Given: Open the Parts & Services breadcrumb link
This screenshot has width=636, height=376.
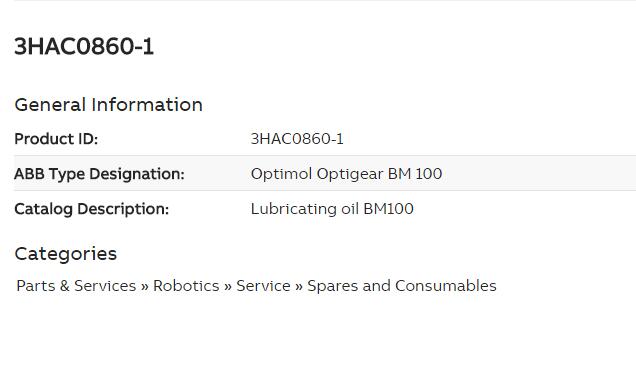Looking at the screenshot, I should coord(76,286).
